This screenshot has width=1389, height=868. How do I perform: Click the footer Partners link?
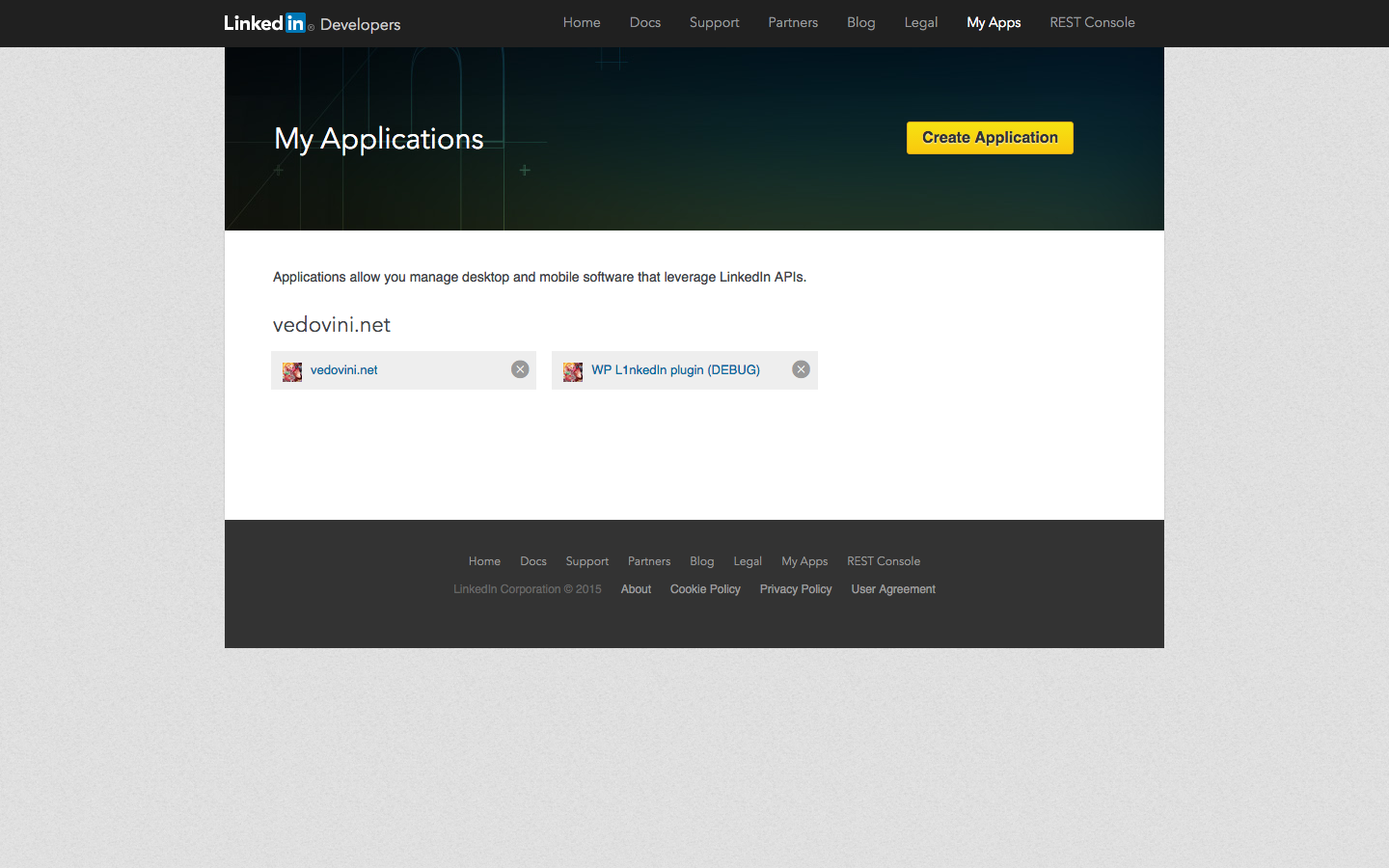[649, 561]
